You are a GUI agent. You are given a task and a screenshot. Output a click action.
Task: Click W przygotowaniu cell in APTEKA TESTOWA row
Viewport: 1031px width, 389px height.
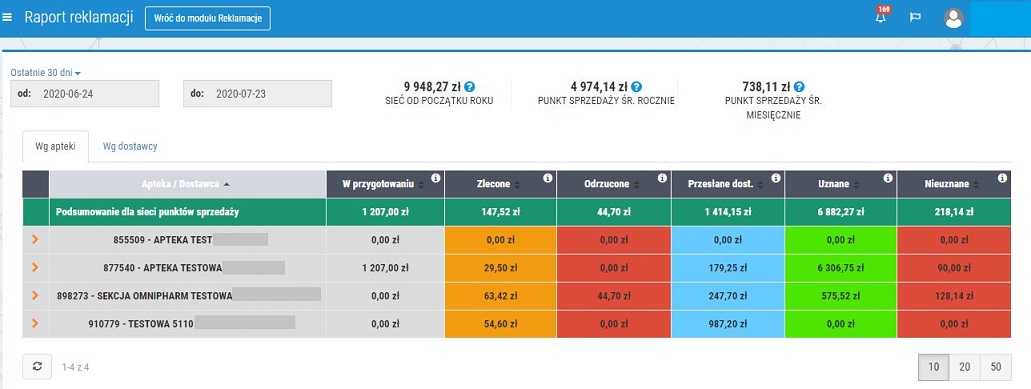click(x=385, y=268)
